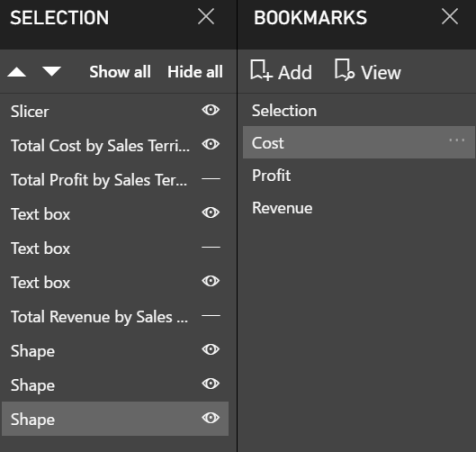The height and width of the screenshot is (452, 476).
Task: Show Total Profit by Sales Territory visual
Action: tap(211, 179)
